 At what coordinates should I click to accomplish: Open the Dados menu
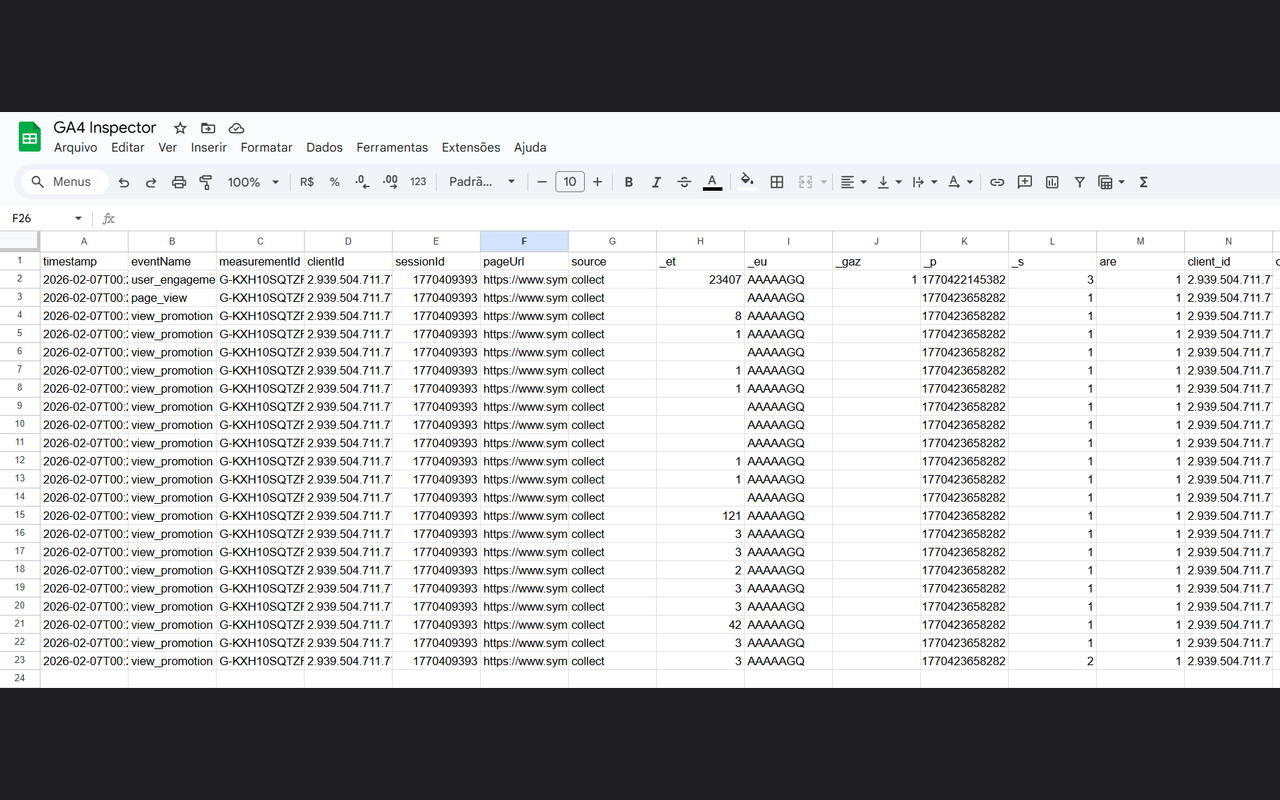pos(324,147)
